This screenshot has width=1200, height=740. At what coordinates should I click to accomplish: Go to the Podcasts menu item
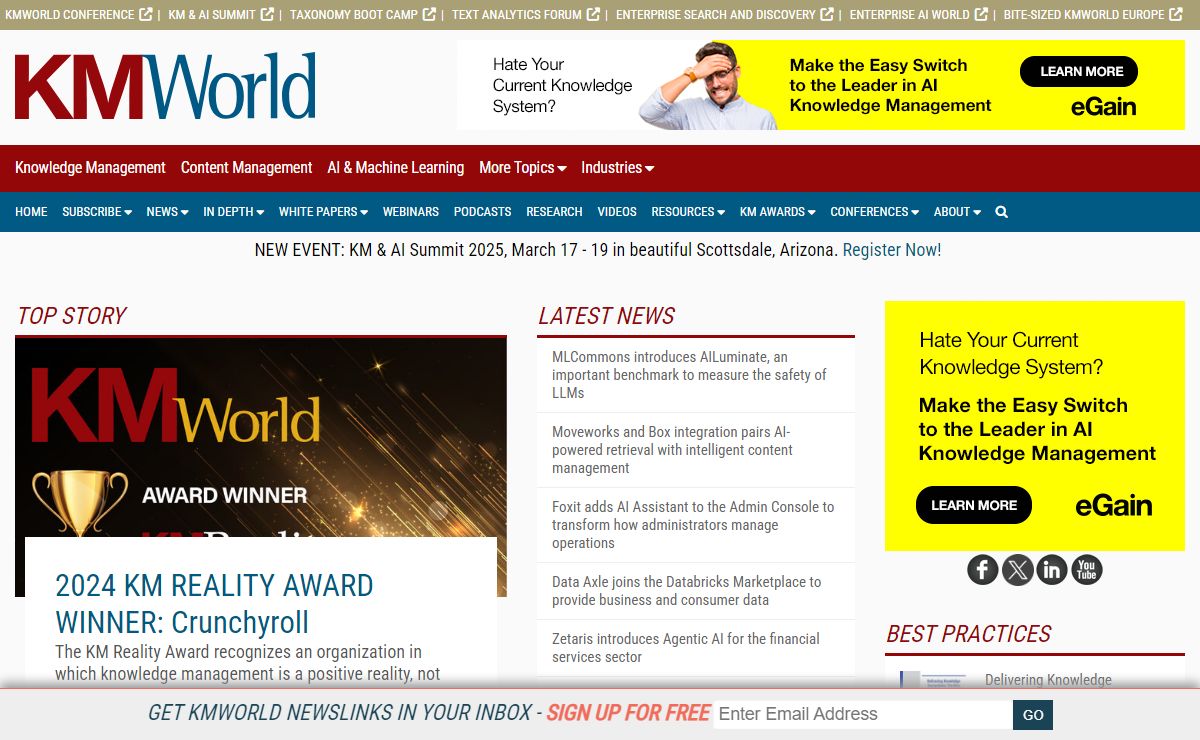tap(482, 212)
